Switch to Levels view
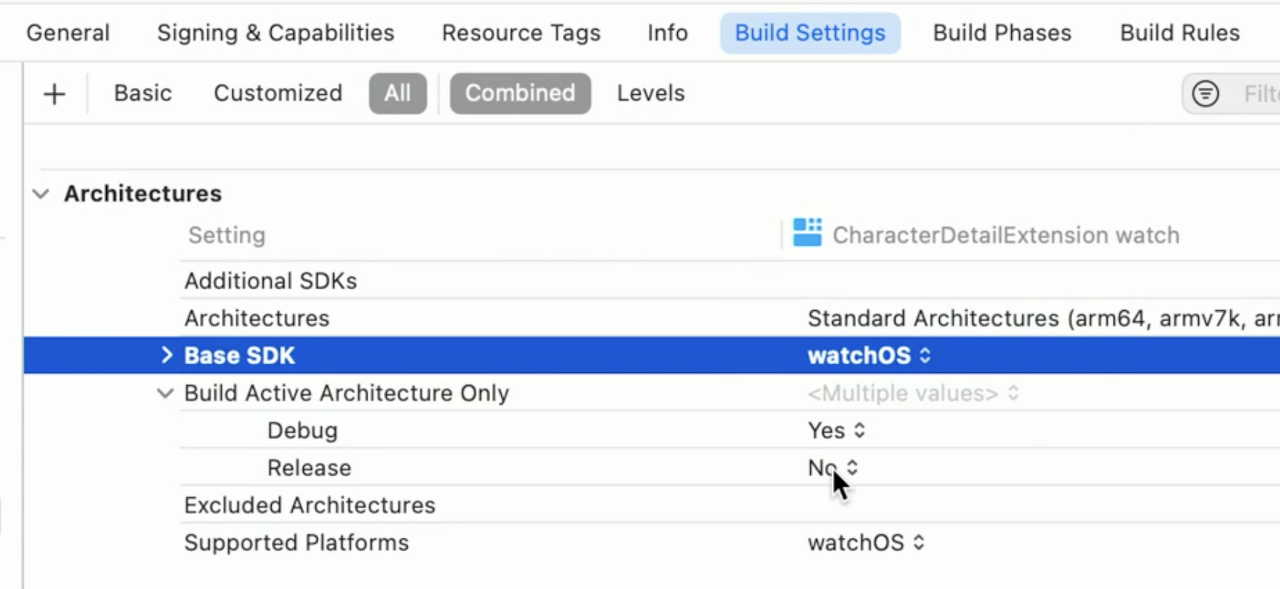 click(650, 93)
